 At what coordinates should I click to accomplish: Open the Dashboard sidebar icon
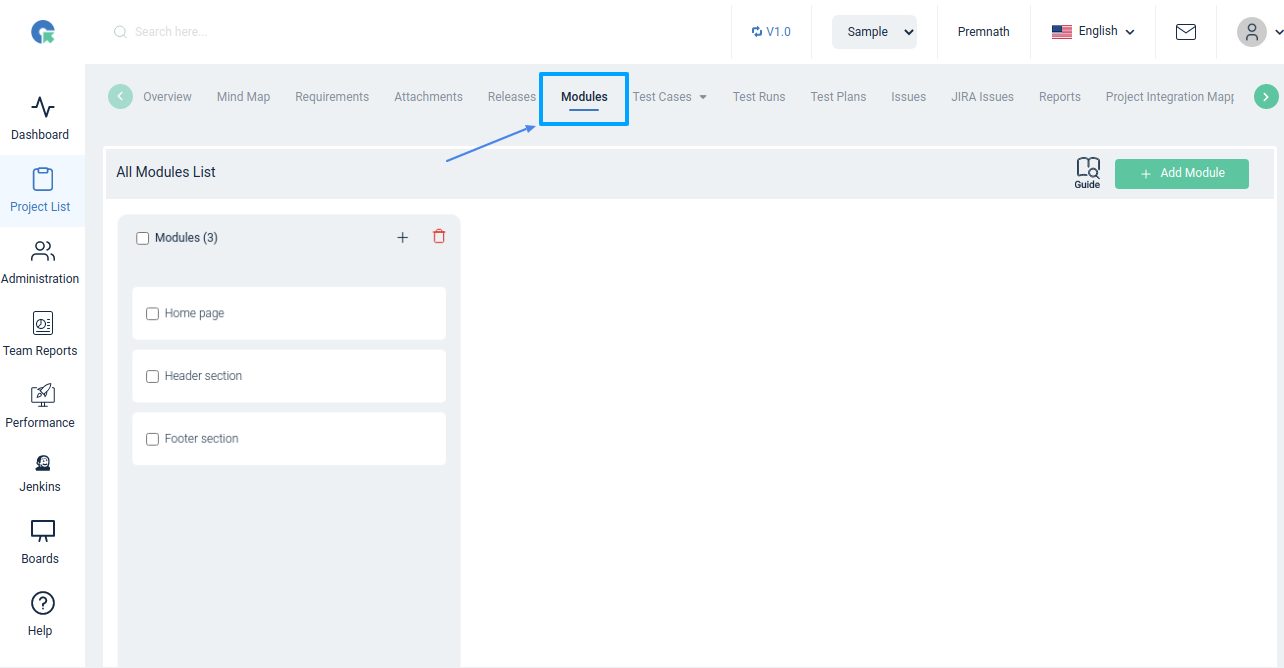tap(42, 107)
